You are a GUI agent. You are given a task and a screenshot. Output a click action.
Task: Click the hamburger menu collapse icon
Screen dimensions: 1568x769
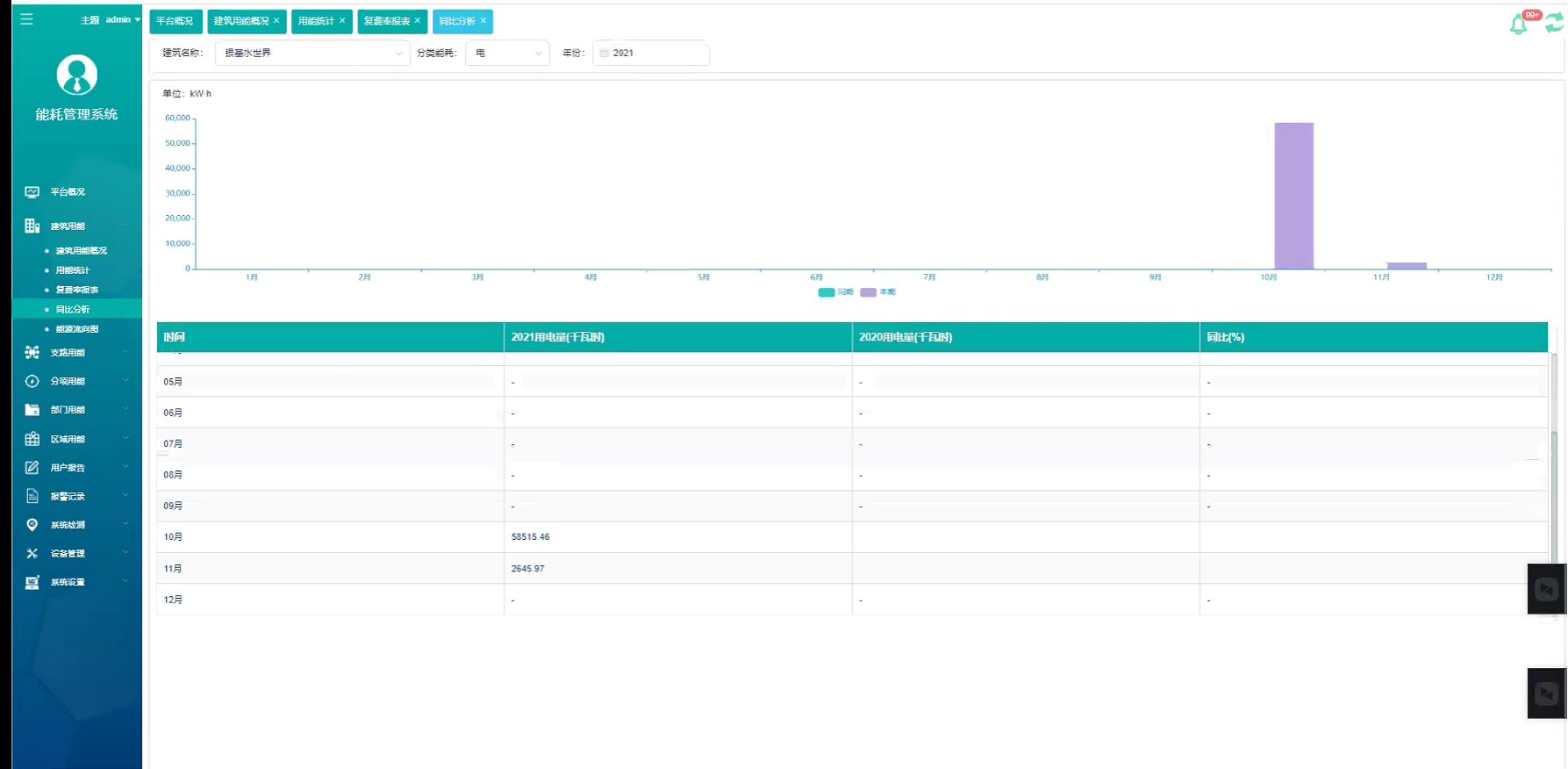pyautogui.click(x=26, y=18)
